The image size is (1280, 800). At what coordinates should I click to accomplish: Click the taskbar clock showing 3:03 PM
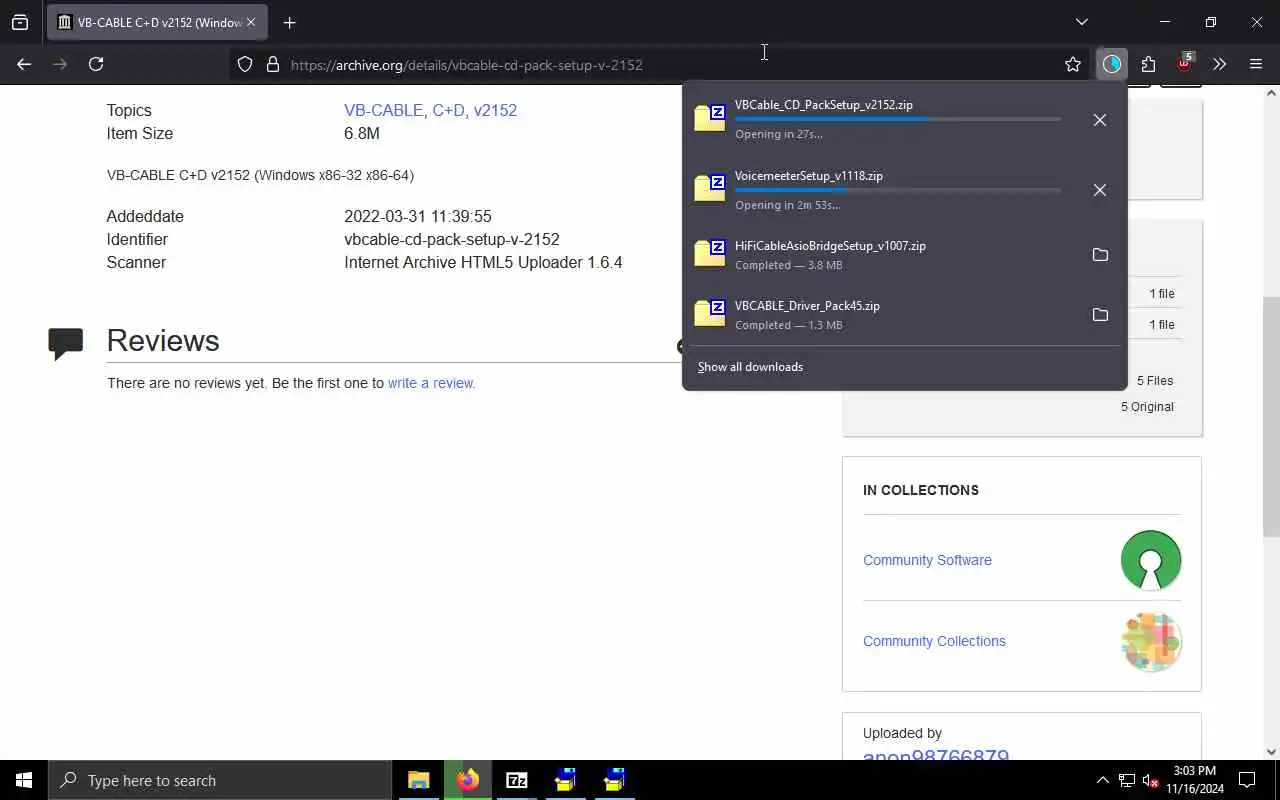(1193, 780)
